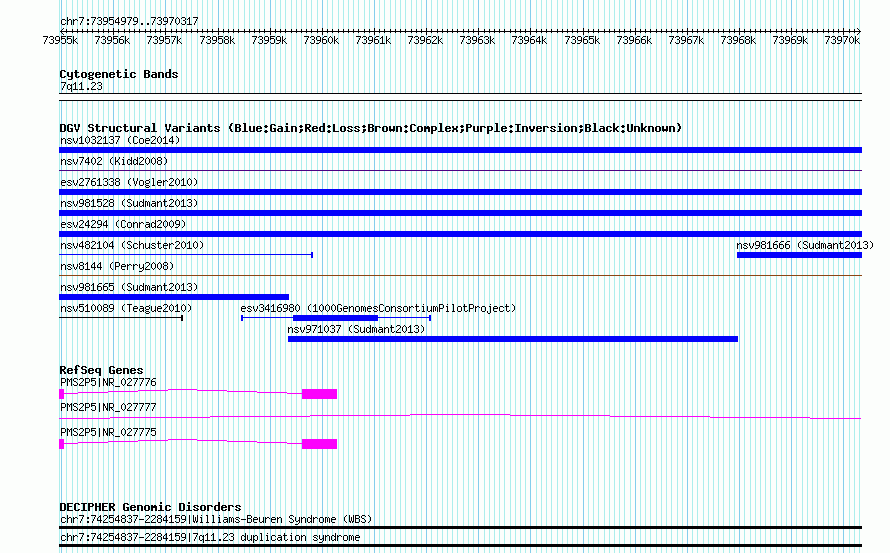Click the 73962k ruler tick label

[425, 40]
